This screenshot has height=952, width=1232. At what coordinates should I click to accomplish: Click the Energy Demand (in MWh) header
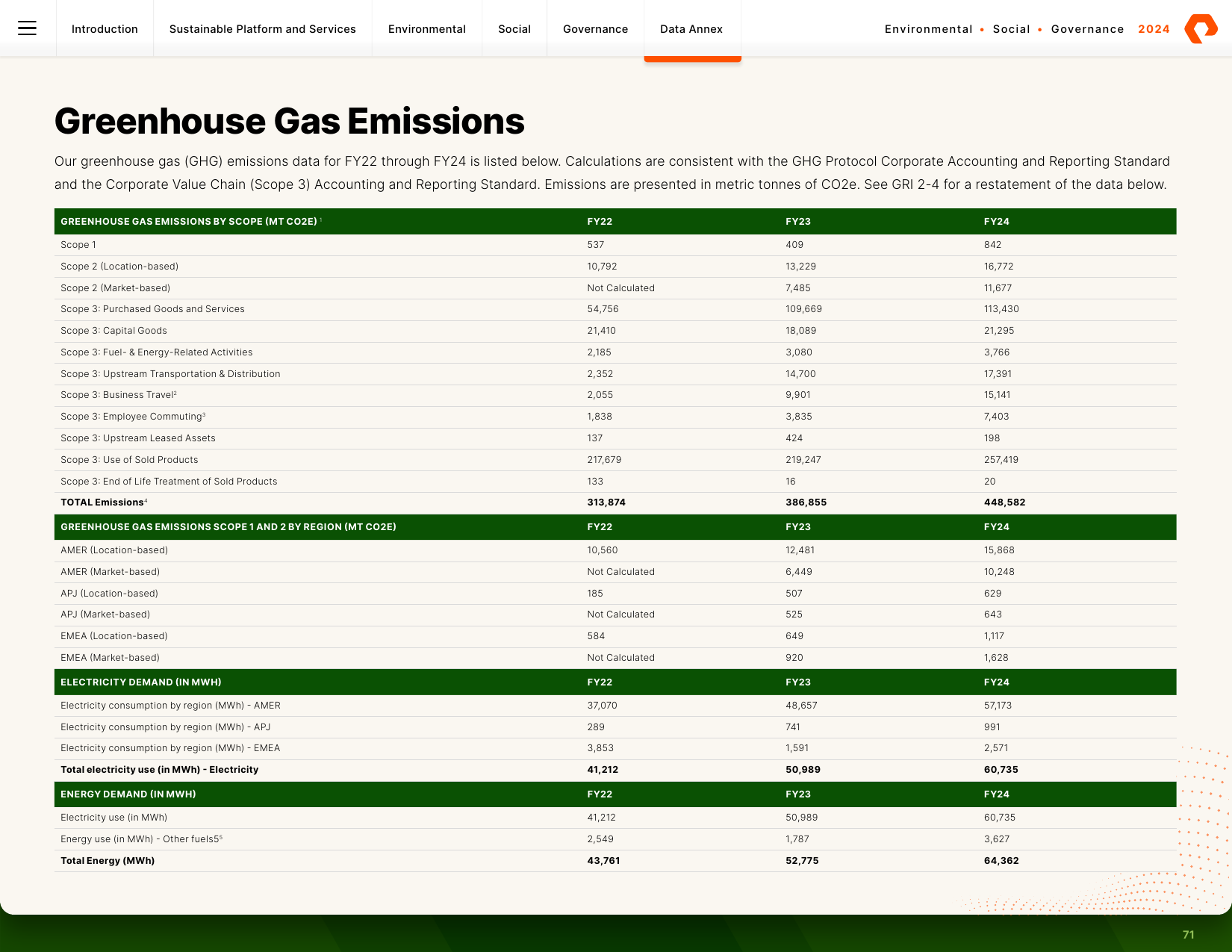click(x=128, y=794)
